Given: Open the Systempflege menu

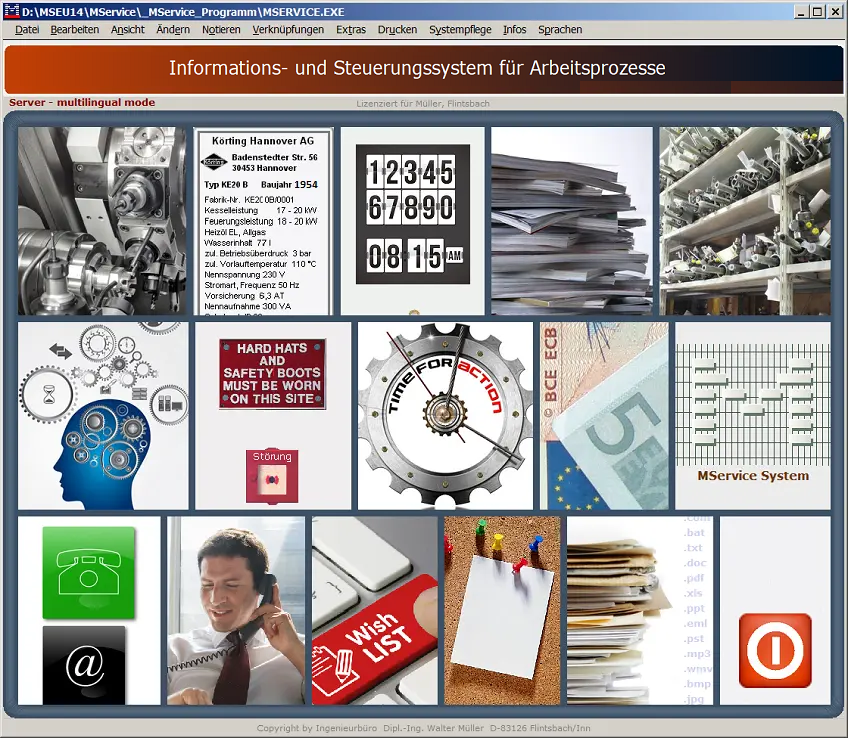Looking at the screenshot, I should coord(460,30).
